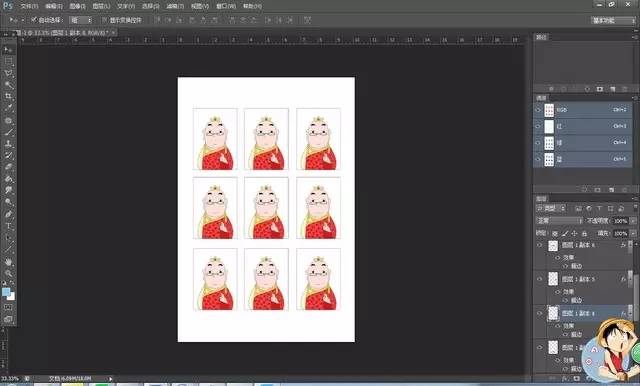Change screen mode icon in toolbox

[x=8, y=319]
